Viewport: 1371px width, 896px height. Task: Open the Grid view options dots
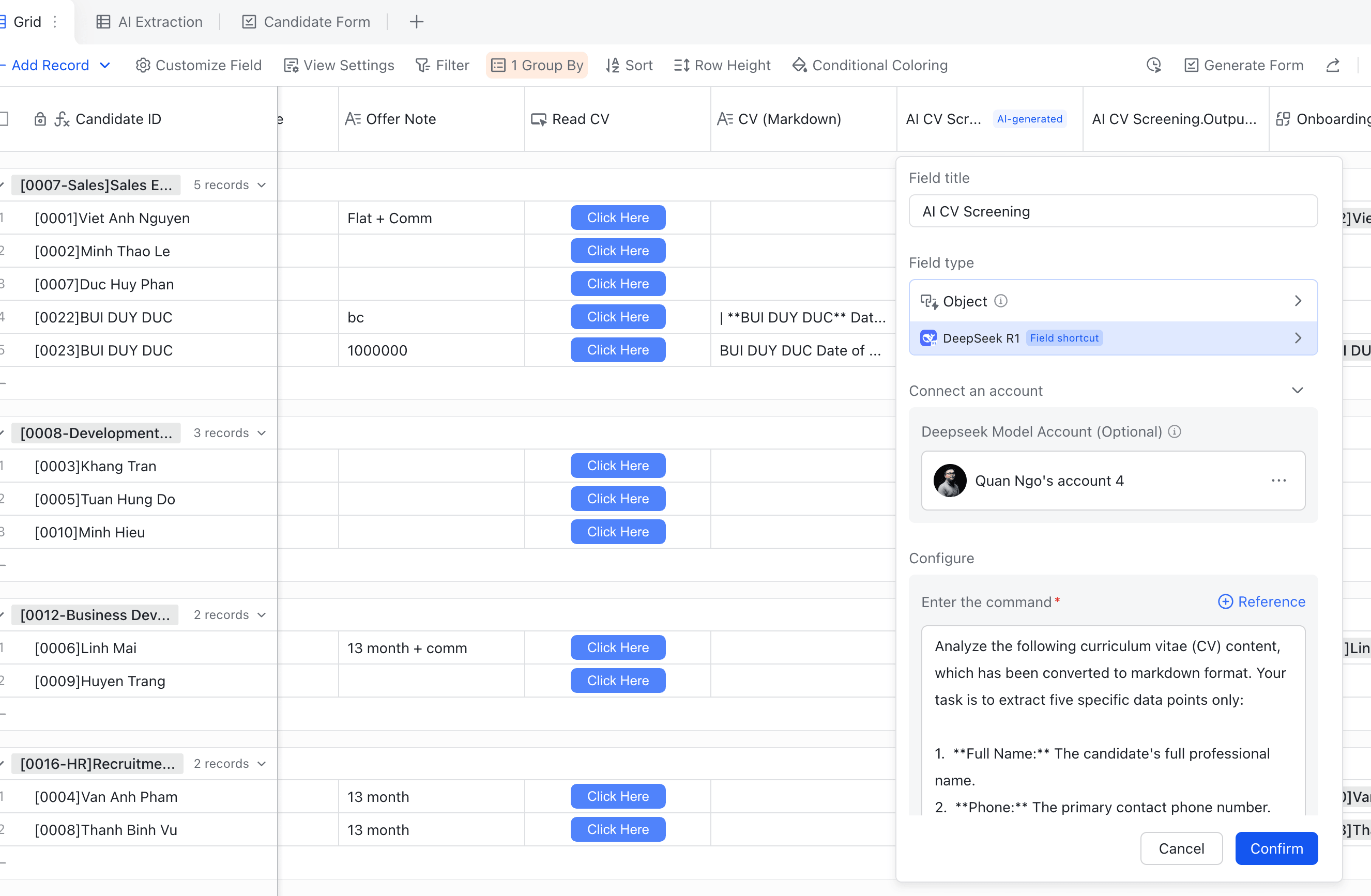click(55, 22)
